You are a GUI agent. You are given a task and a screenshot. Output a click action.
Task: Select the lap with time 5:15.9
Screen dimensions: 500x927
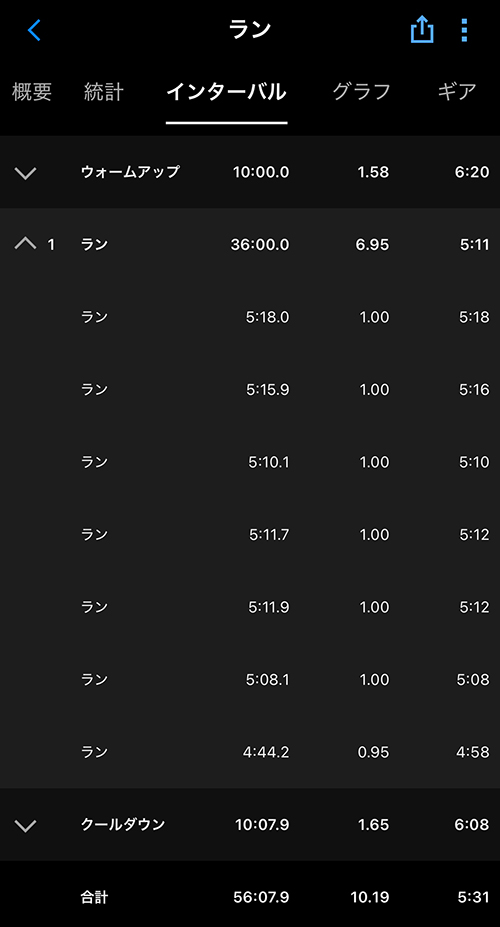(250, 390)
